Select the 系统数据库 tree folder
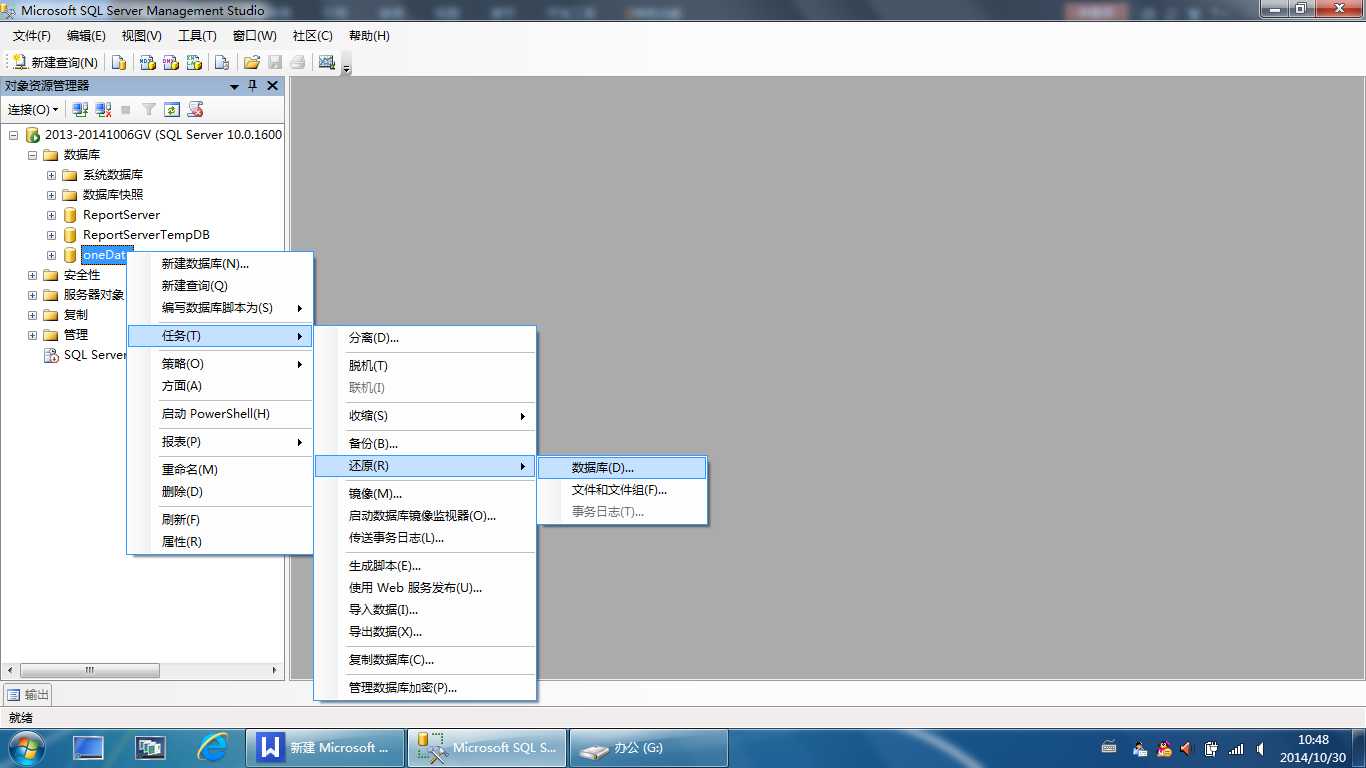Viewport: 1366px width, 768px height. coord(113,175)
